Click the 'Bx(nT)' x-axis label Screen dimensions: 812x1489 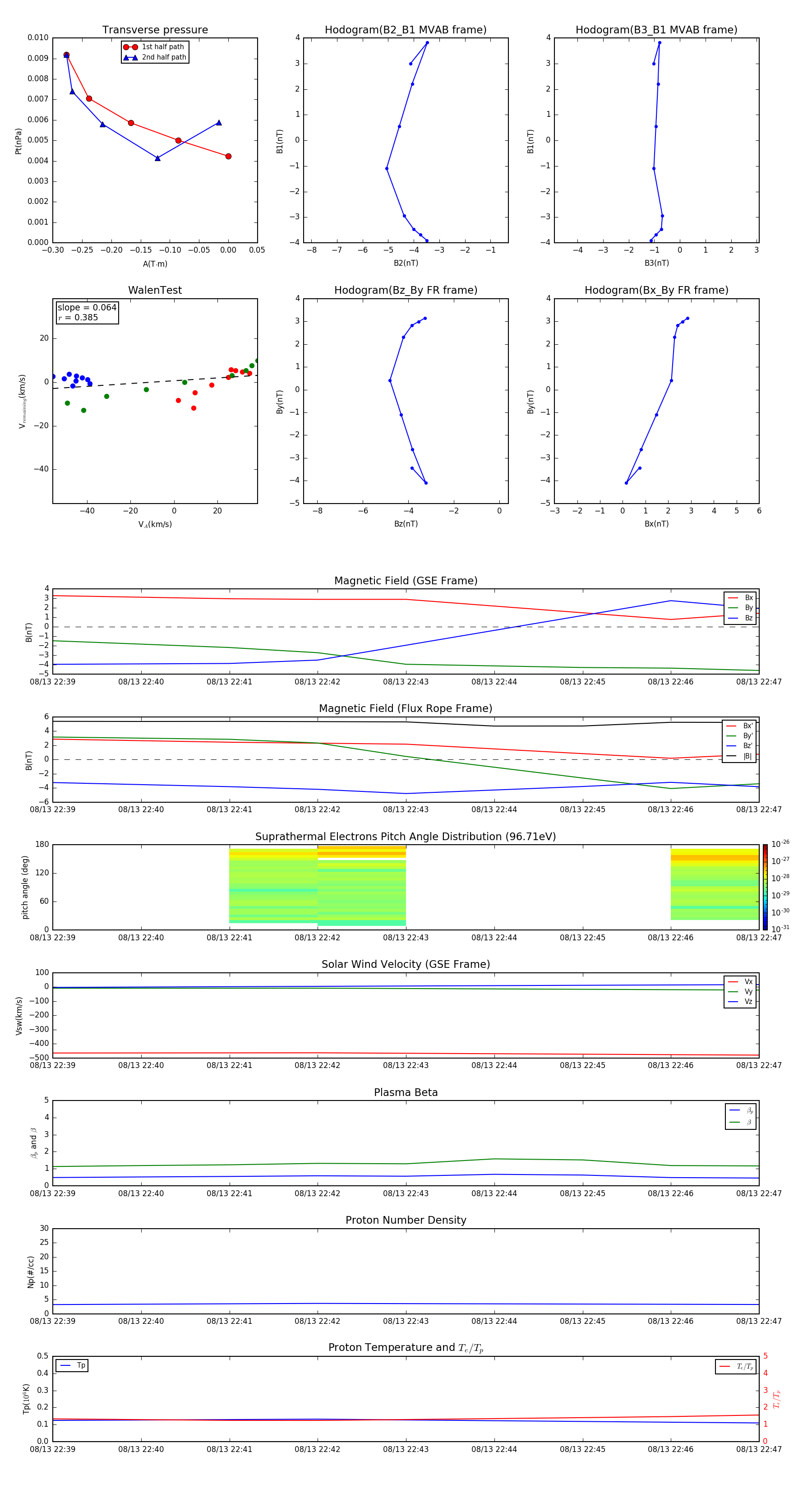click(656, 524)
